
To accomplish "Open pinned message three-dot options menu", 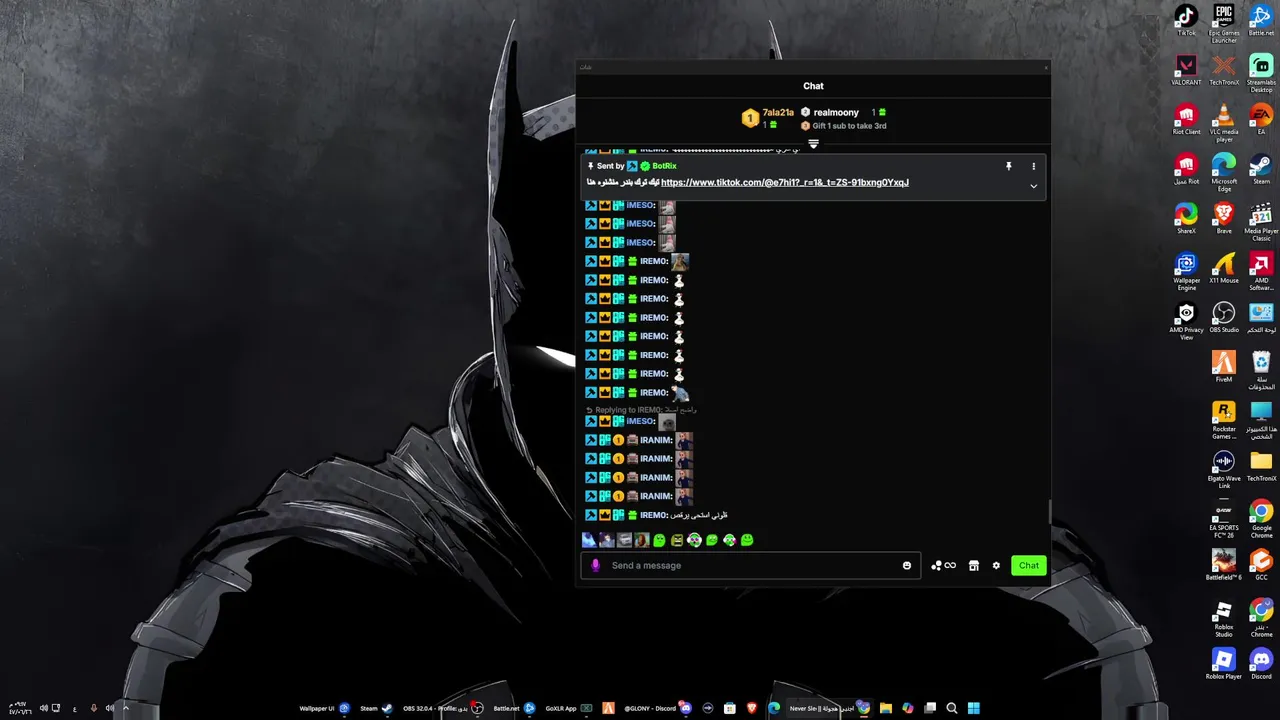I will click(1034, 166).
